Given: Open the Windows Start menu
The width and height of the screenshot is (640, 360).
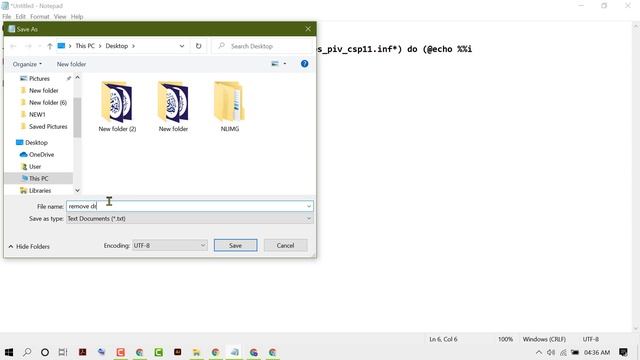Looking at the screenshot, I should click(9, 352).
